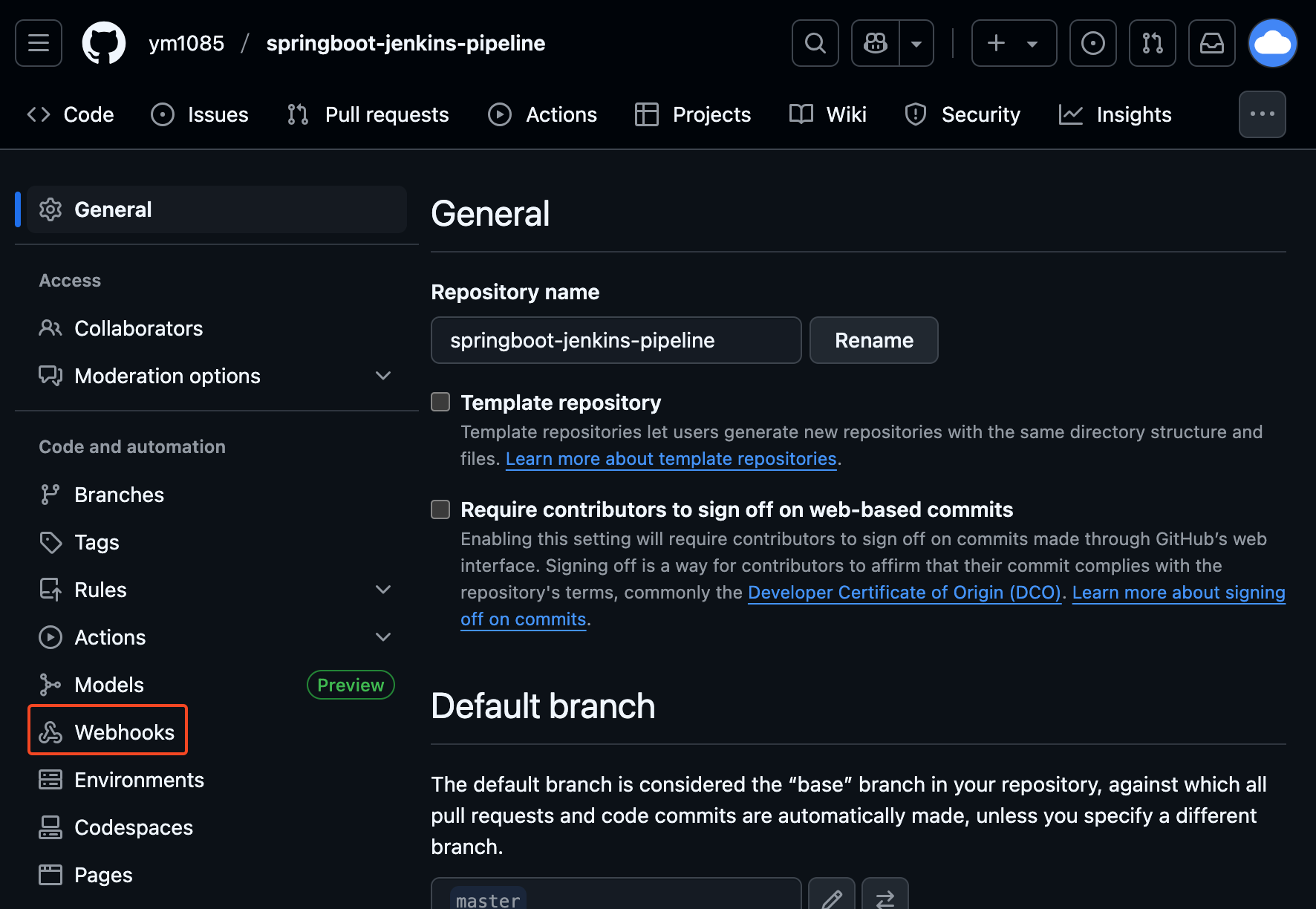
Task: Open Pages settings
Action: (x=217, y=875)
